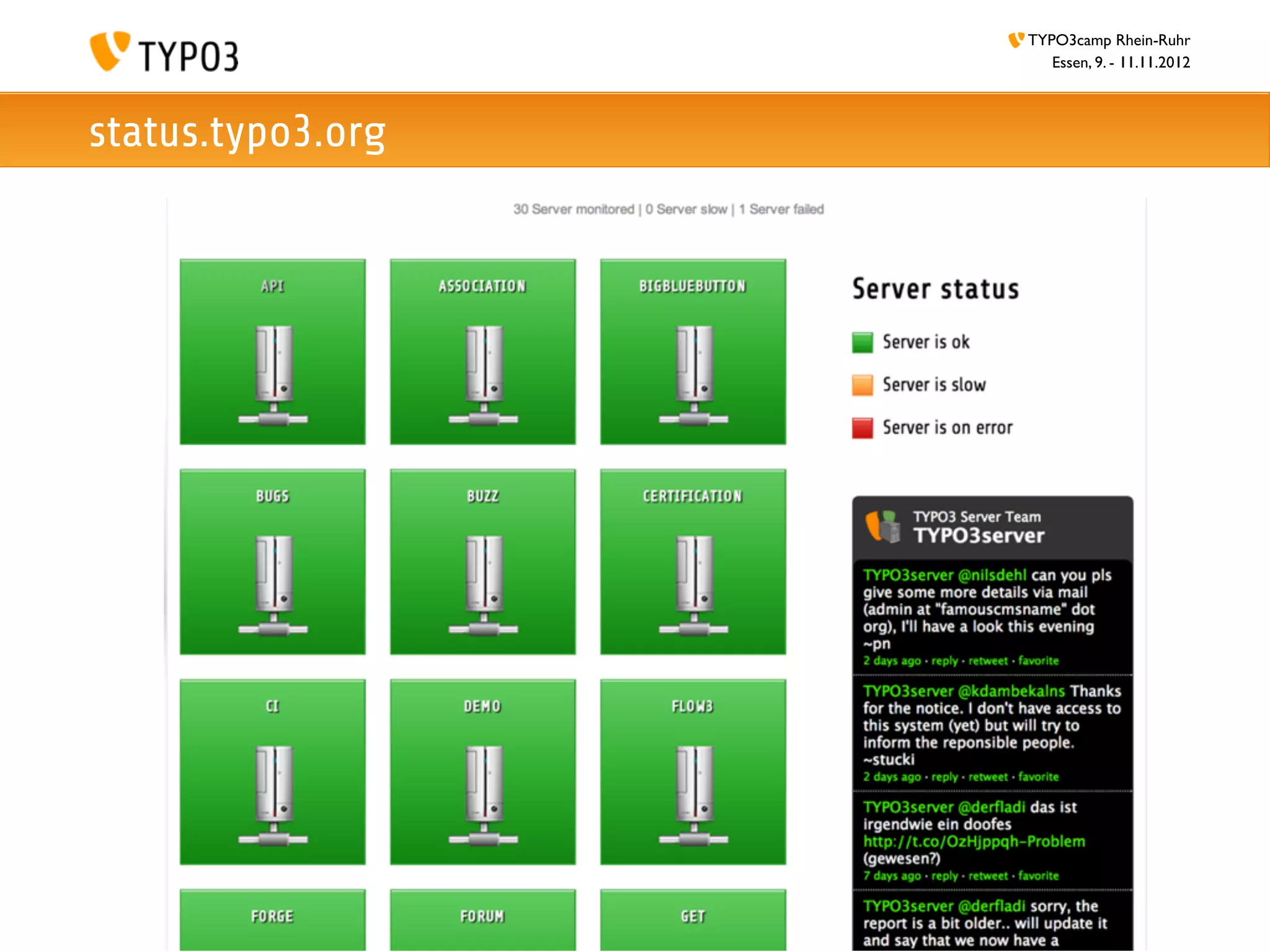Favorite the @kdambekalns tweet
The width and height of the screenshot is (1270, 952).
pos(1039,777)
